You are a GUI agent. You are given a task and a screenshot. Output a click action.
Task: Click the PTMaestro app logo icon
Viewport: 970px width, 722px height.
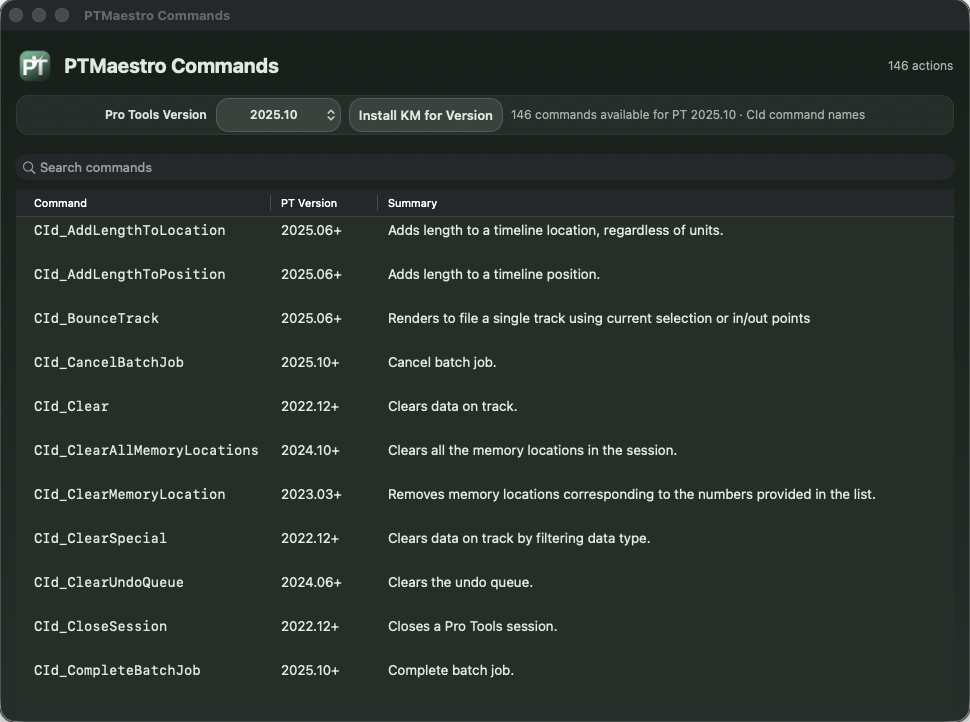point(35,66)
